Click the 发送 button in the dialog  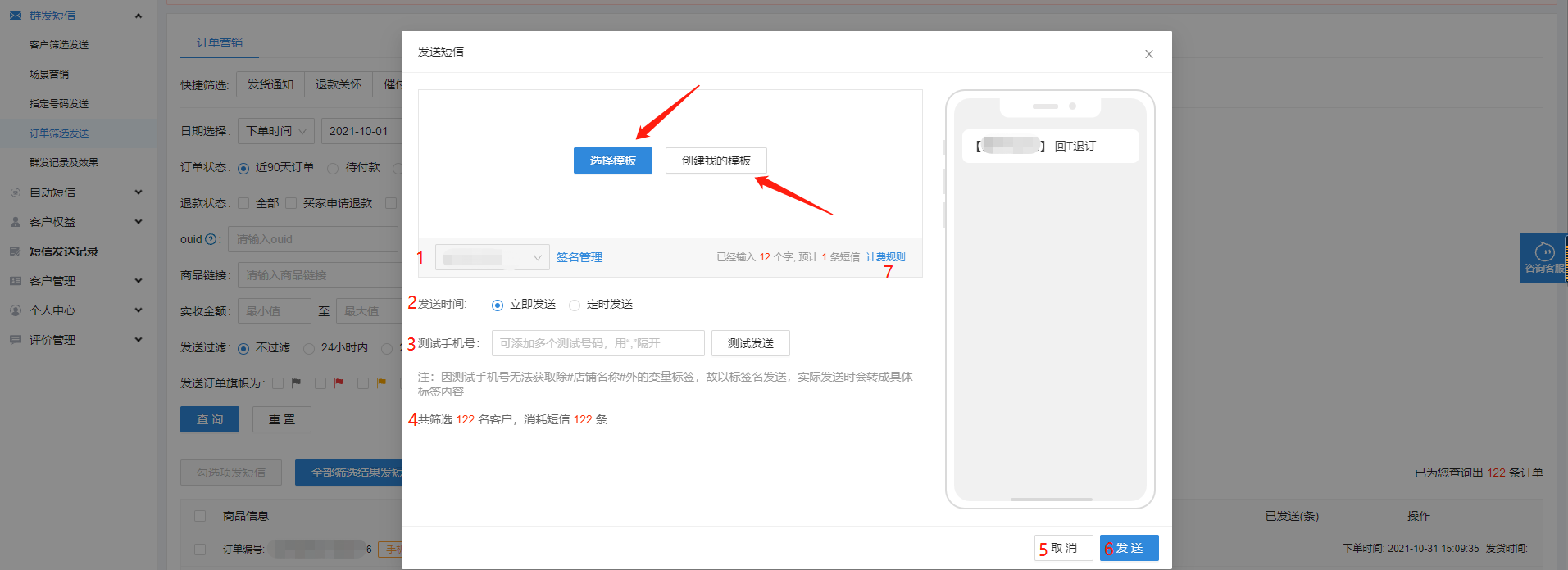1129,548
